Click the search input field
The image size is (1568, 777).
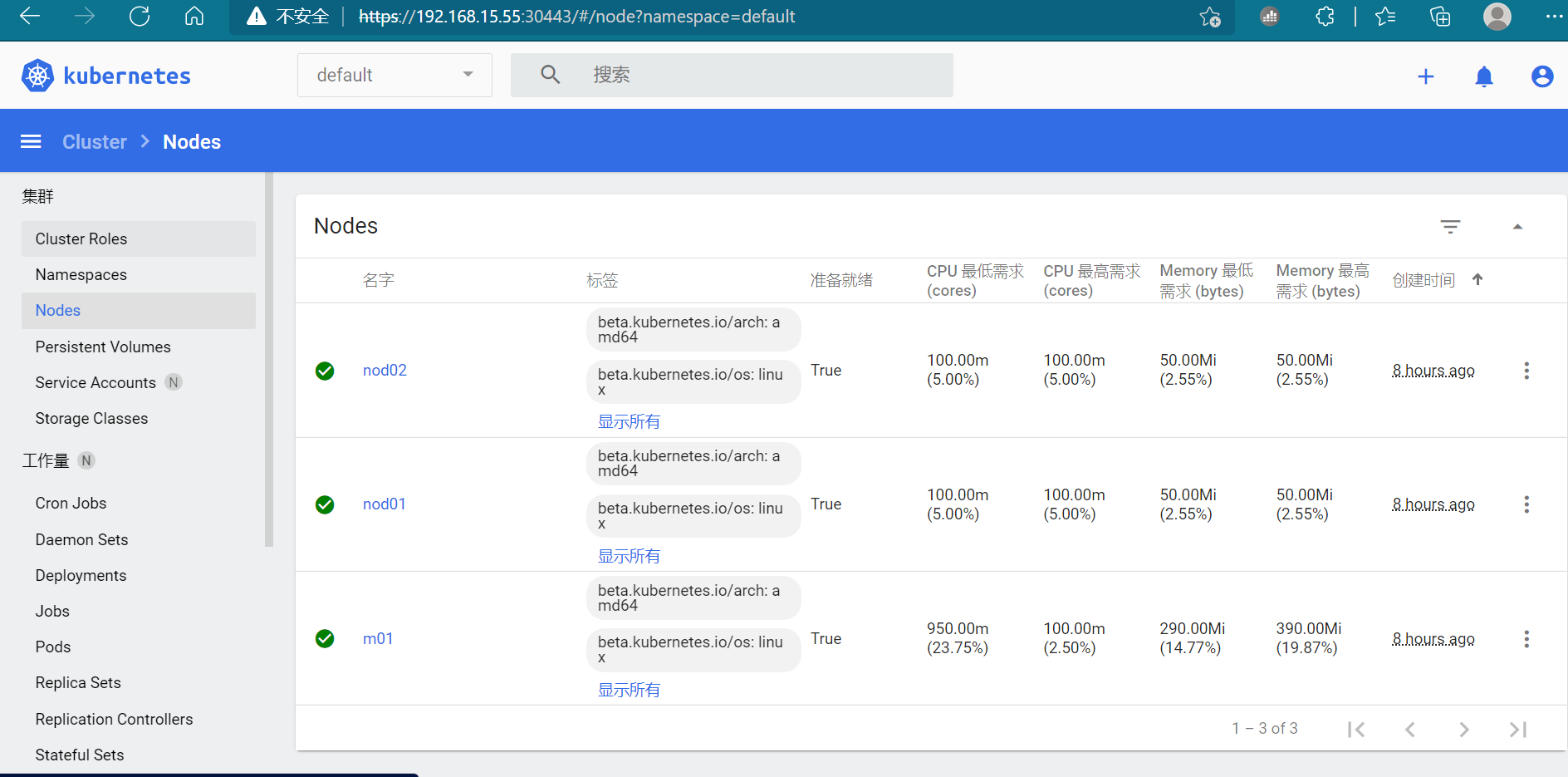coord(732,75)
